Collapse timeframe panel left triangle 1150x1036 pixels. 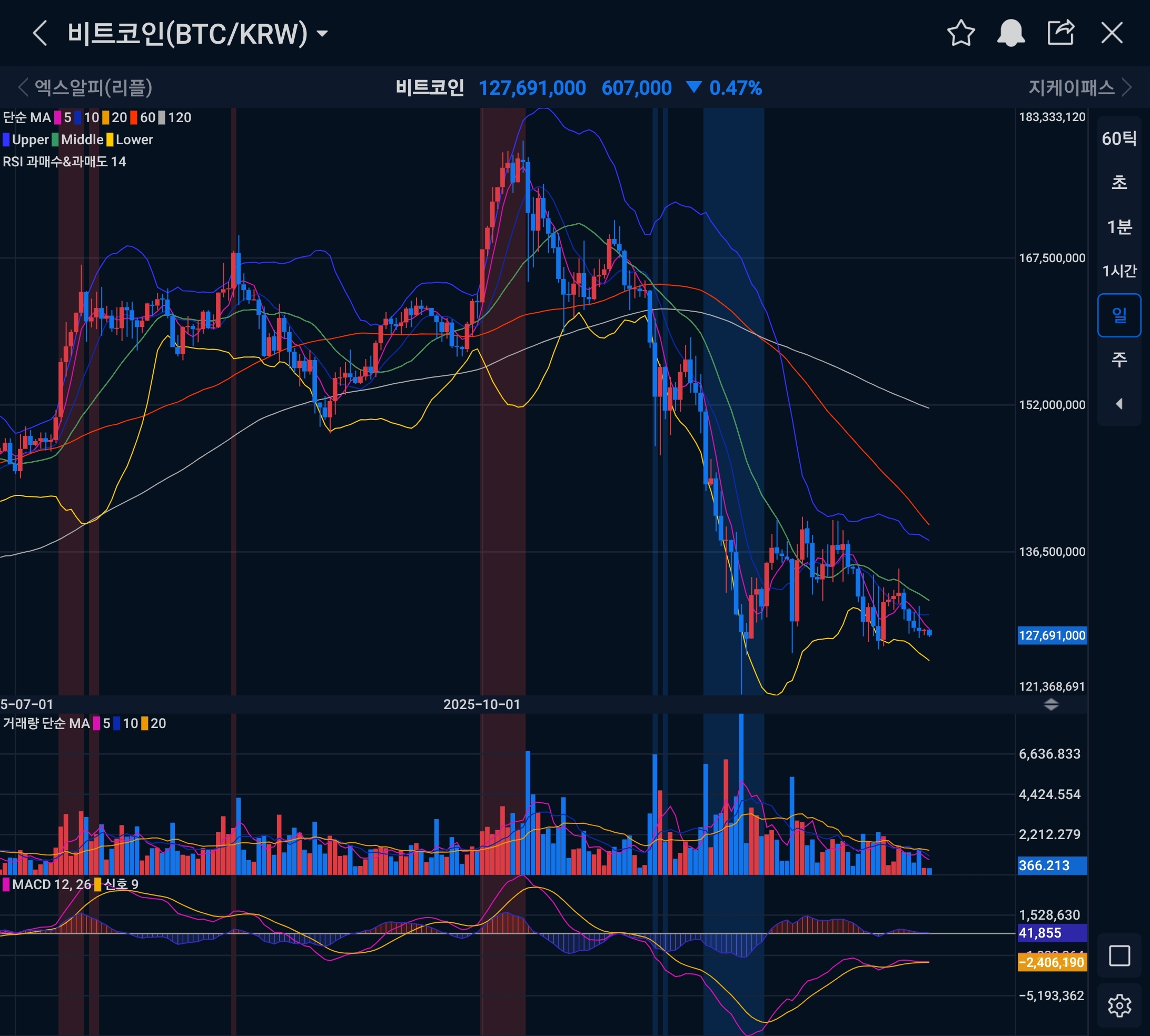1119,404
